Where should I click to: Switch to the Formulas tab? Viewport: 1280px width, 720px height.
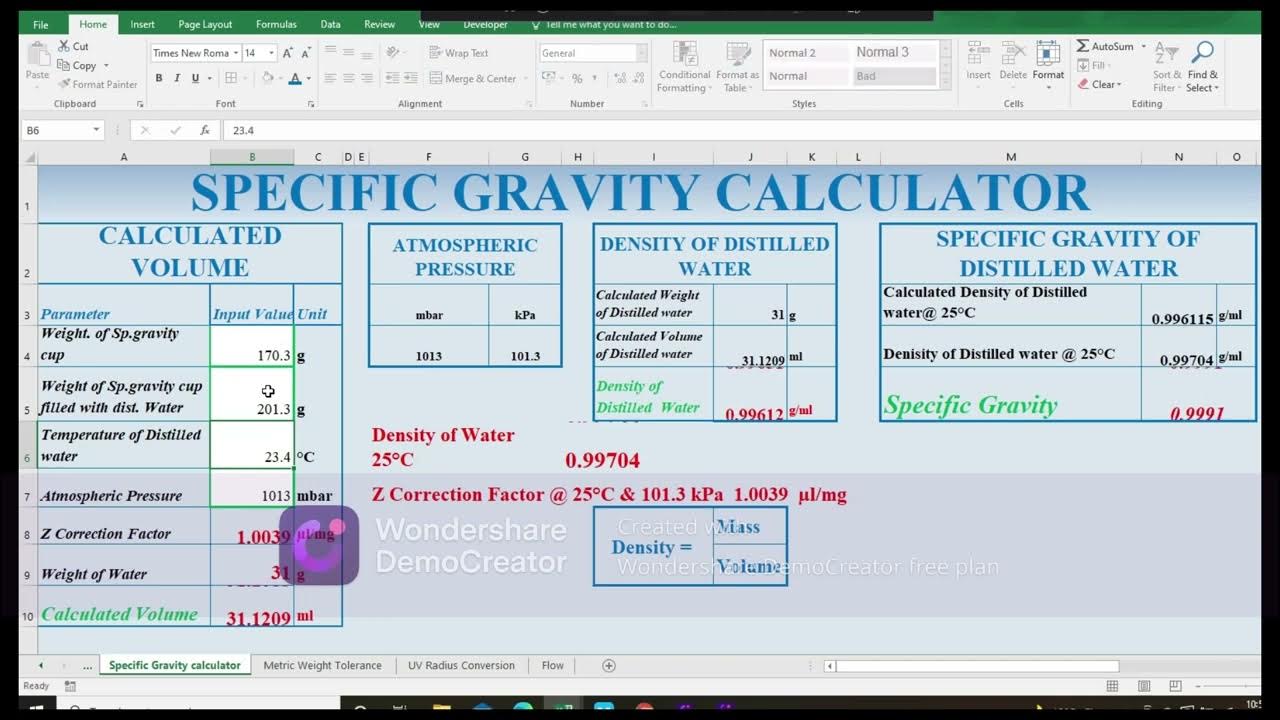click(276, 24)
